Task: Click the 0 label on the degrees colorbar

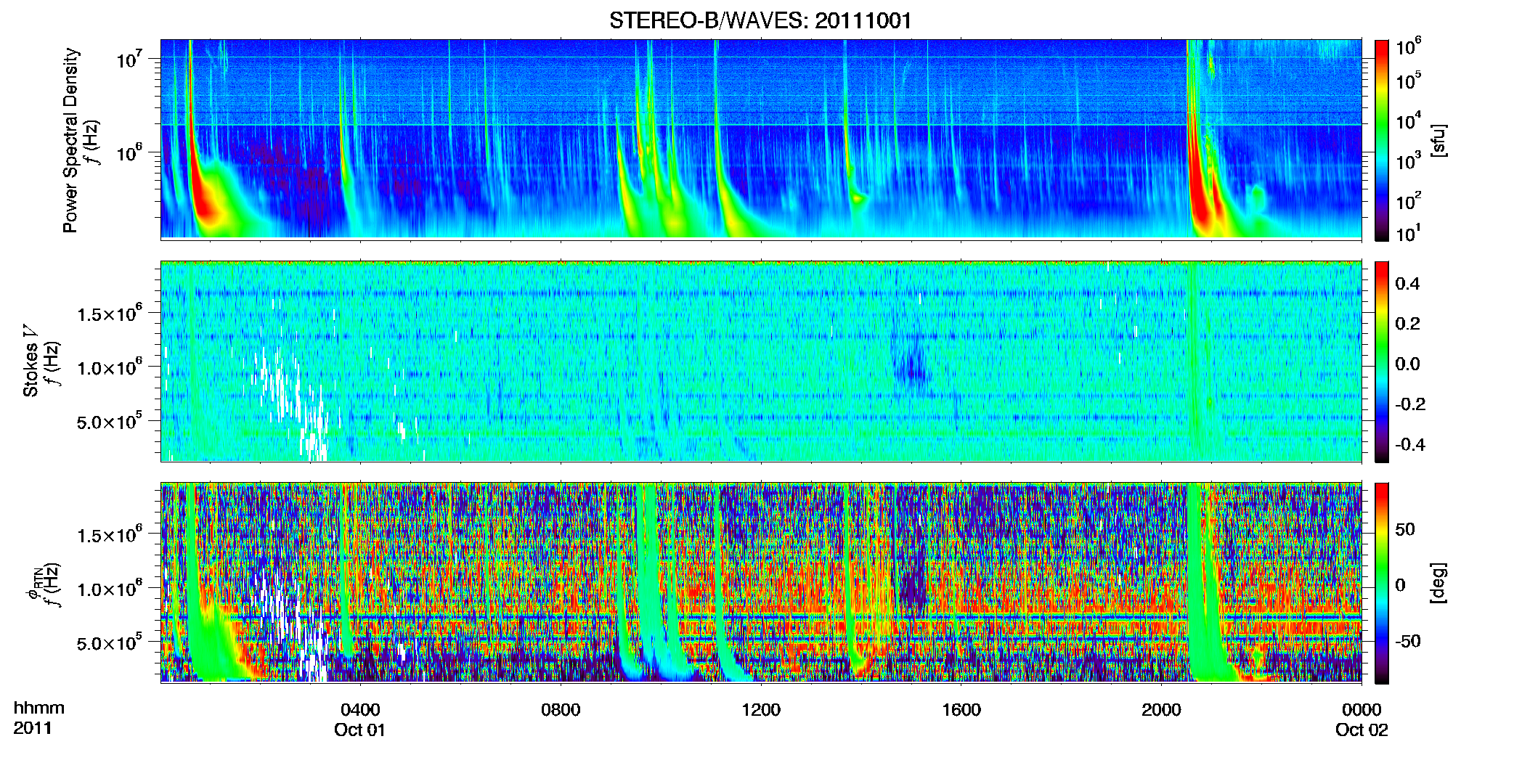Action: (x=1400, y=585)
